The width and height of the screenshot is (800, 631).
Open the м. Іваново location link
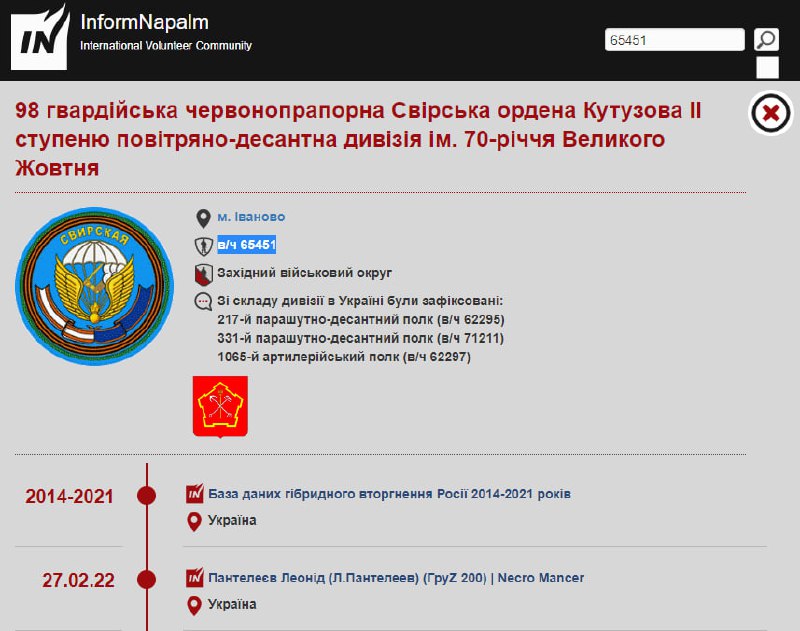coord(251,217)
